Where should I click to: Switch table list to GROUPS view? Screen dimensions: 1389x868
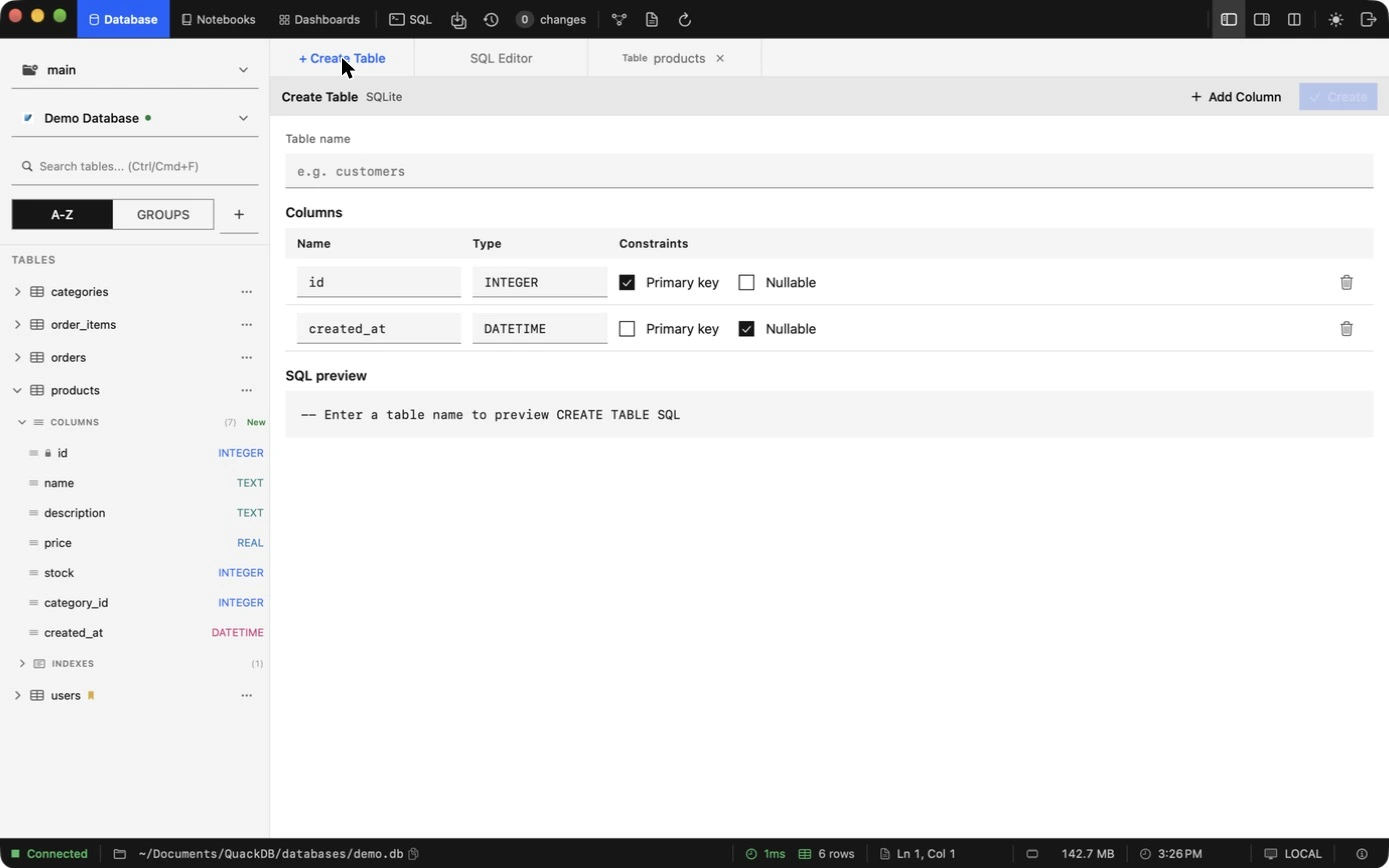(x=163, y=214)
